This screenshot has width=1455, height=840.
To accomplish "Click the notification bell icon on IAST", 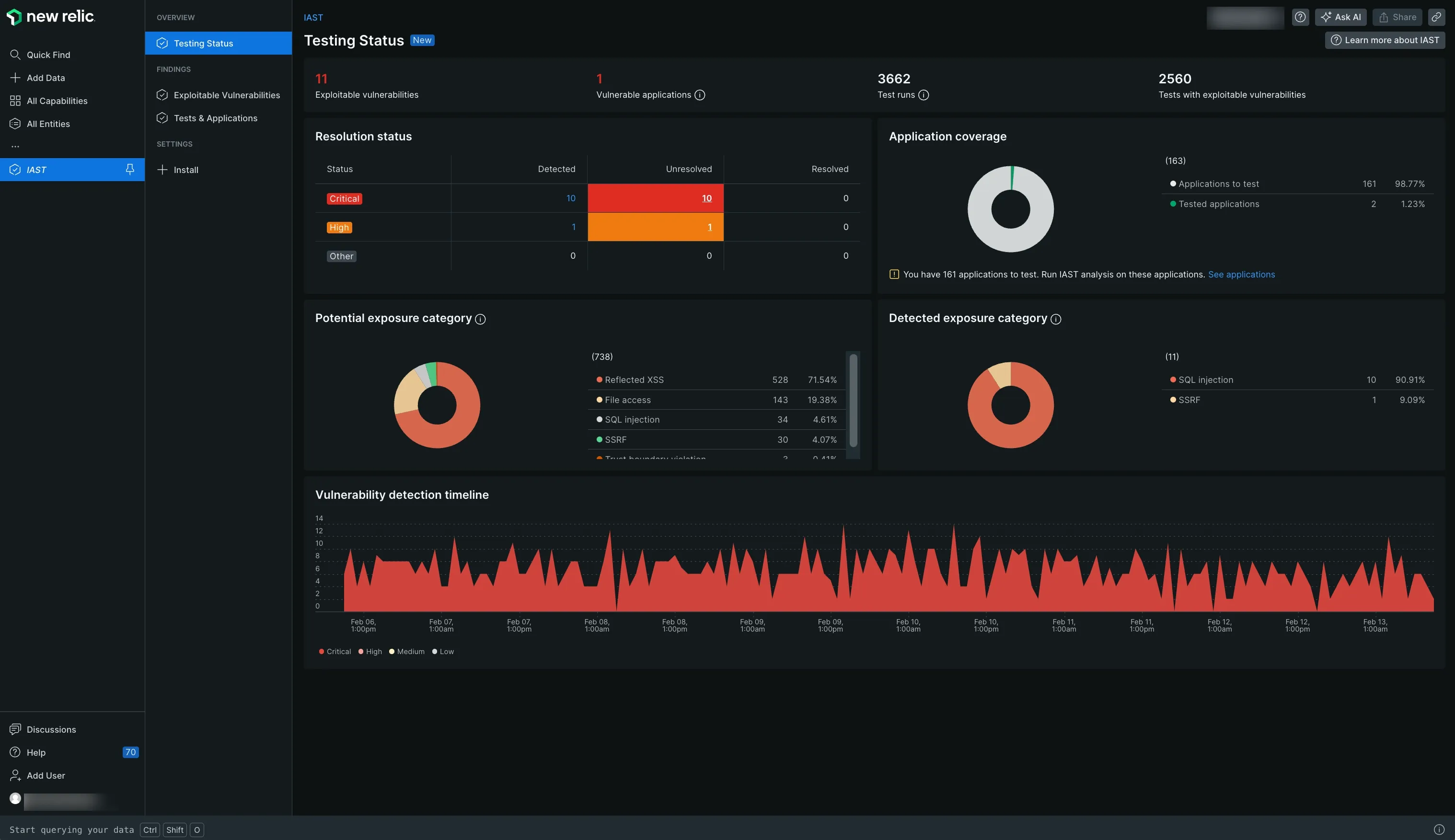I will point(129,169).
